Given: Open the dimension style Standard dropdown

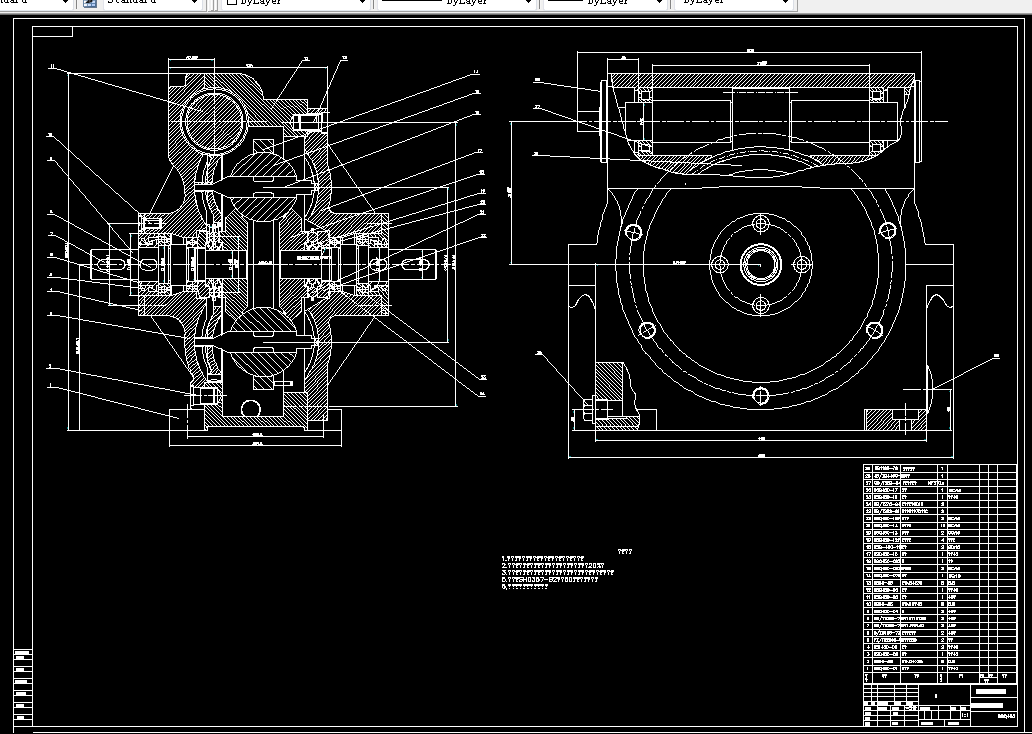Looking at the screenshot, I should pos(153,3).
